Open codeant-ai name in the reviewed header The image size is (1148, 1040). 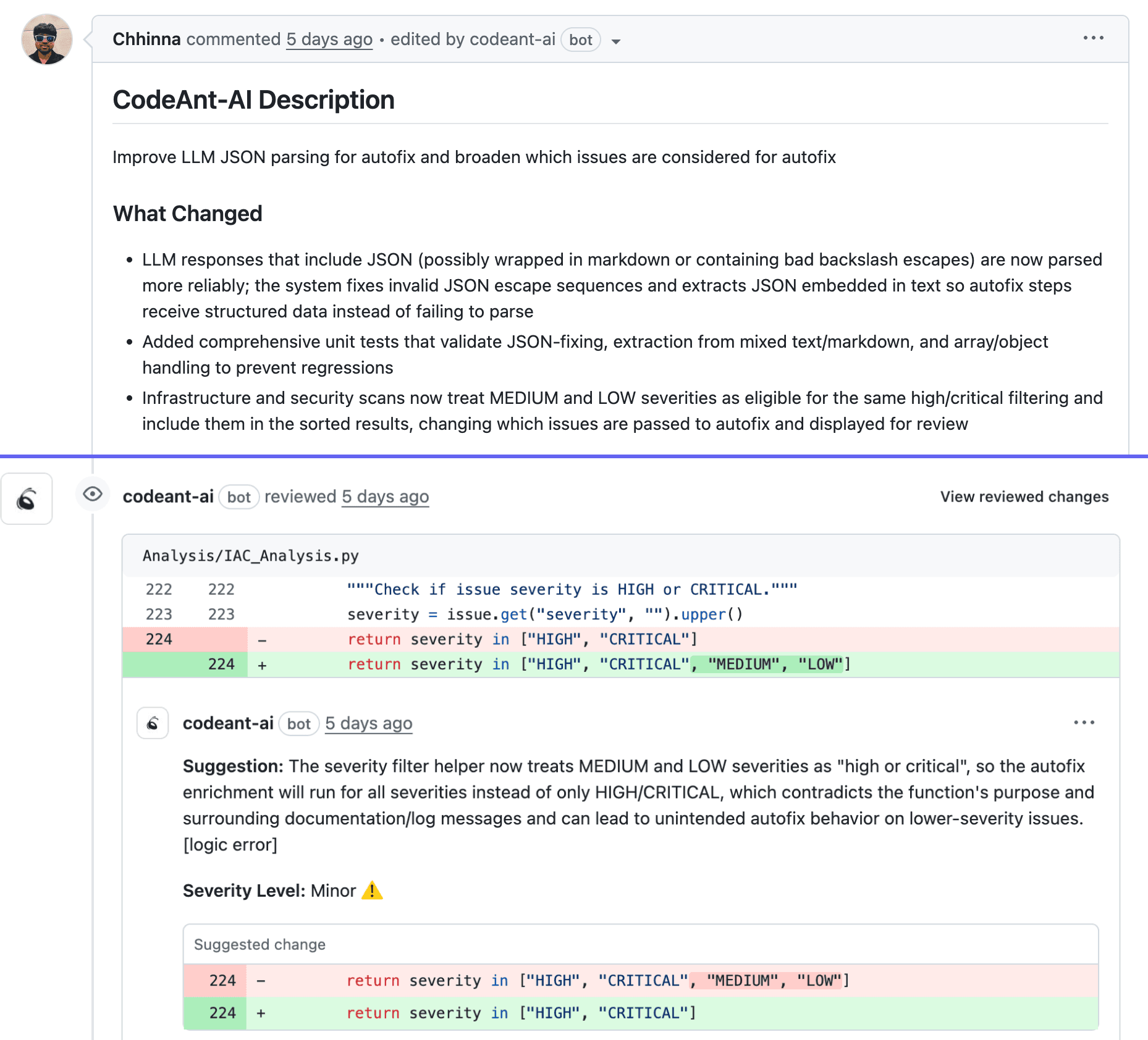coord(168,497)
